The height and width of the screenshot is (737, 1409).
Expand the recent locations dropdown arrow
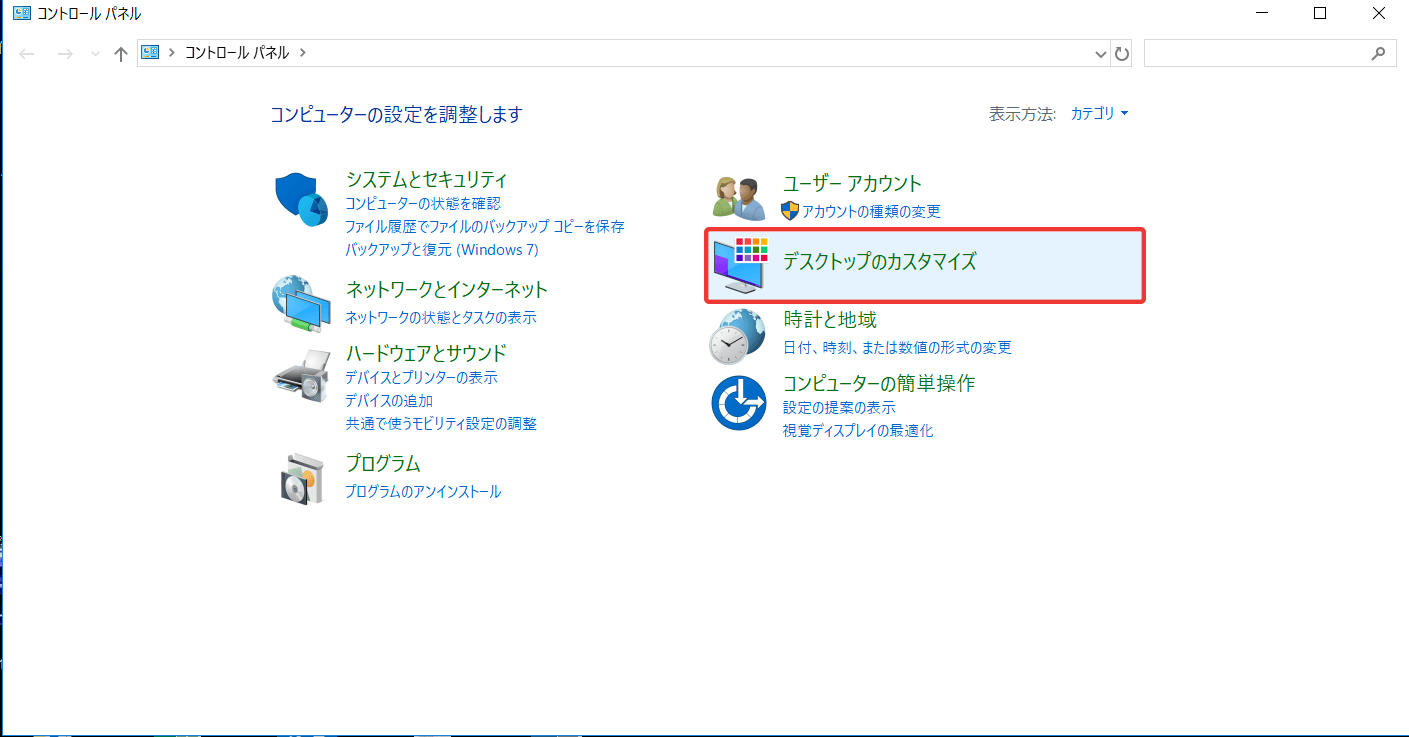click(x=95, y=54)
